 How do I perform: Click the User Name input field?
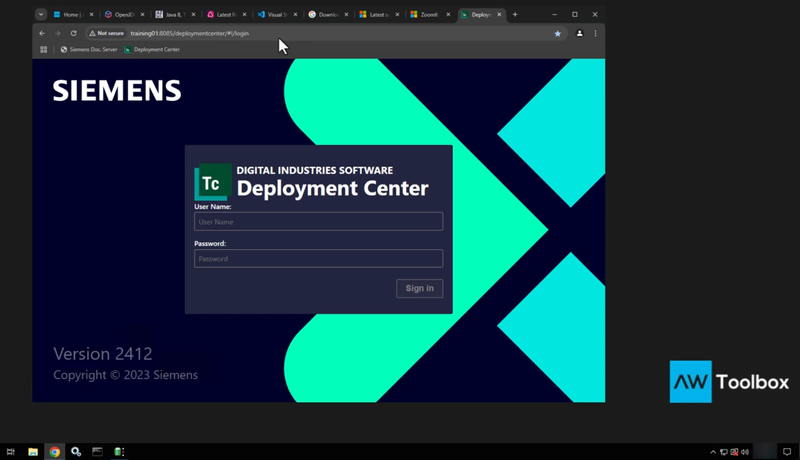pyautogui.click(x=318, y=222)
